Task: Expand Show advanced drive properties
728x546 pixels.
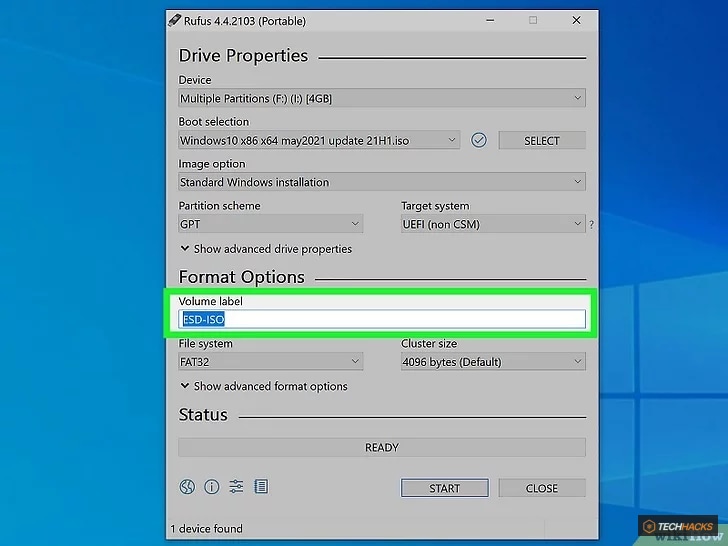Action: point(266,249)
